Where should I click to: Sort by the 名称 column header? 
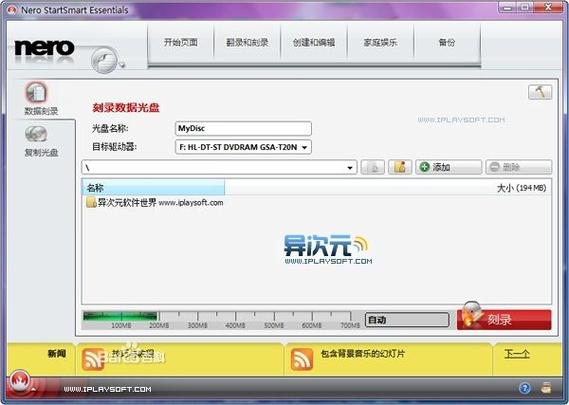[x=153, y=188]
